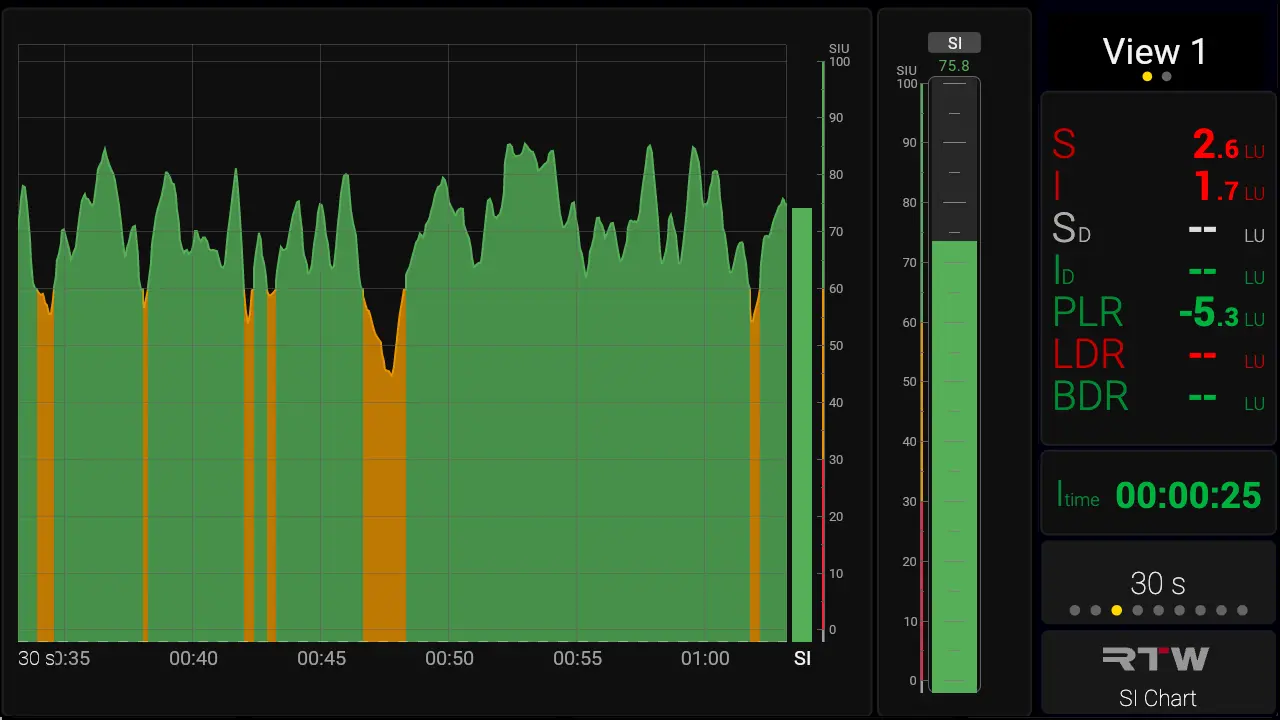Viewport: 1280px width, 720px height.
Task: Tap the LDR readout row
Action: click(x=1158, y=356)
